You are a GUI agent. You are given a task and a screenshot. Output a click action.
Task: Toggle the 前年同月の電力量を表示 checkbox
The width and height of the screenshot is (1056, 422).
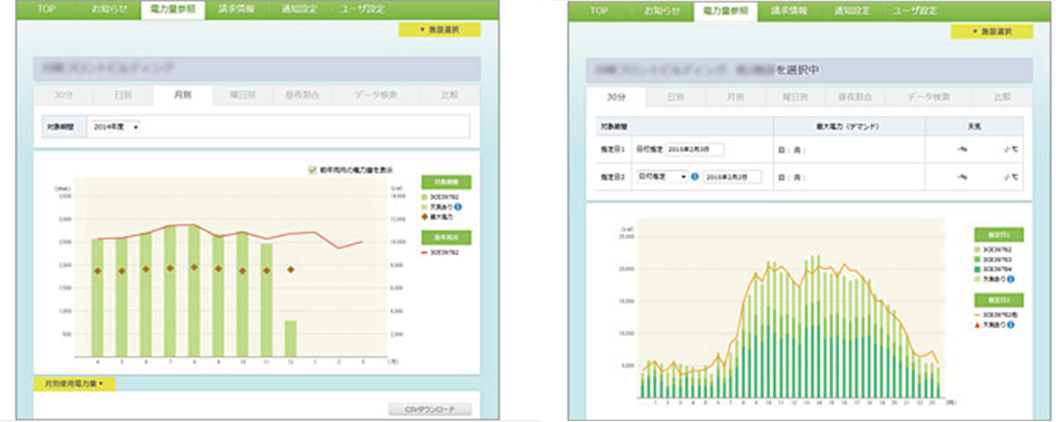313,171
